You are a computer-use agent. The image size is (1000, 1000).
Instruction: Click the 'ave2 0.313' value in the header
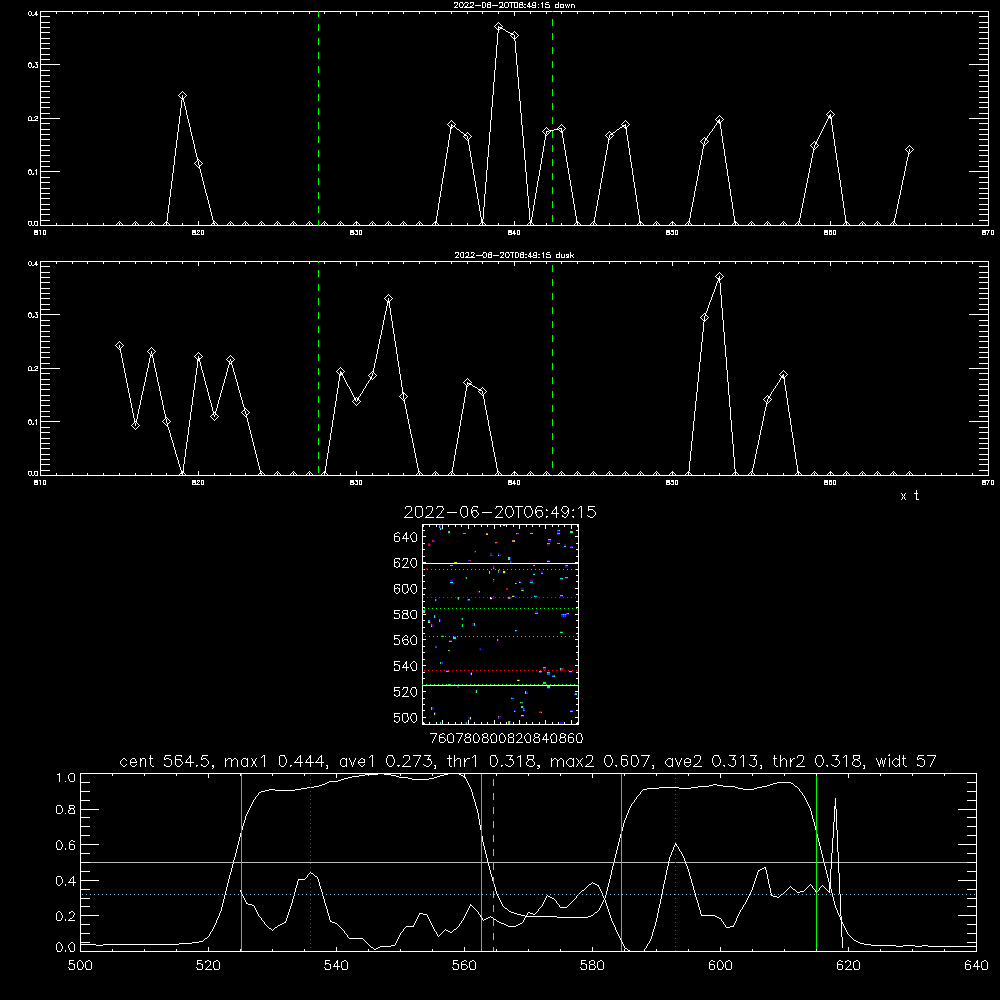(x=712, y=761)
